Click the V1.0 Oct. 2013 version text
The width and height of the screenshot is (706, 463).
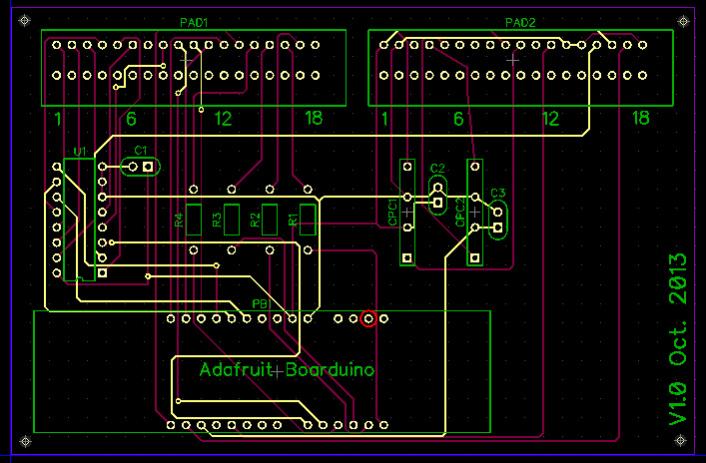[679, 338]
